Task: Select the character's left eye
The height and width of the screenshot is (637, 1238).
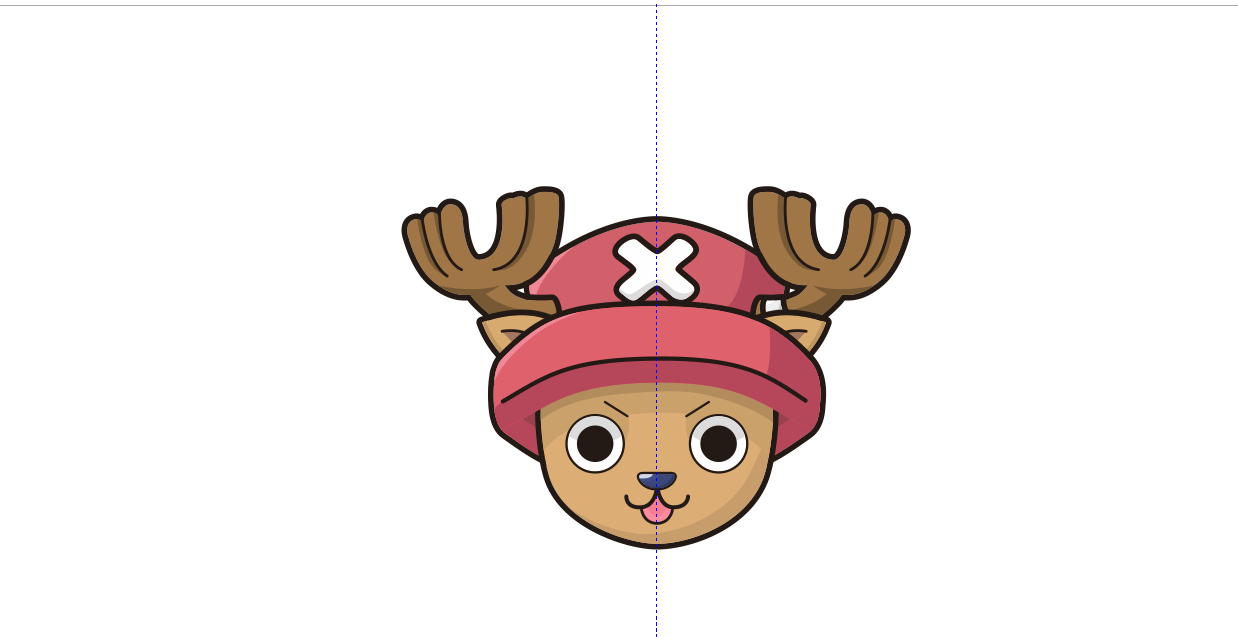Action: (x=595, y=443)
